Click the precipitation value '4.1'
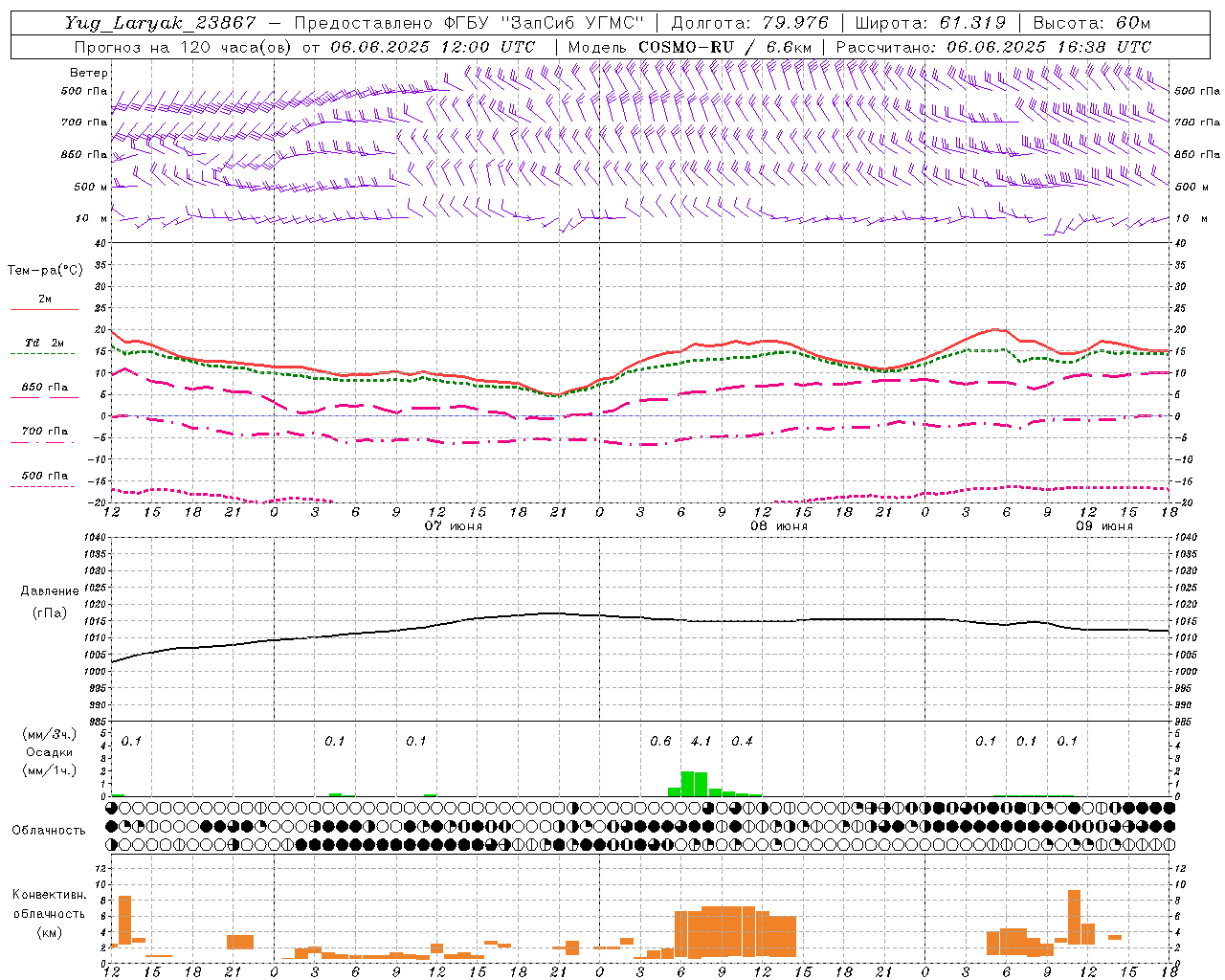 [701, 741]
